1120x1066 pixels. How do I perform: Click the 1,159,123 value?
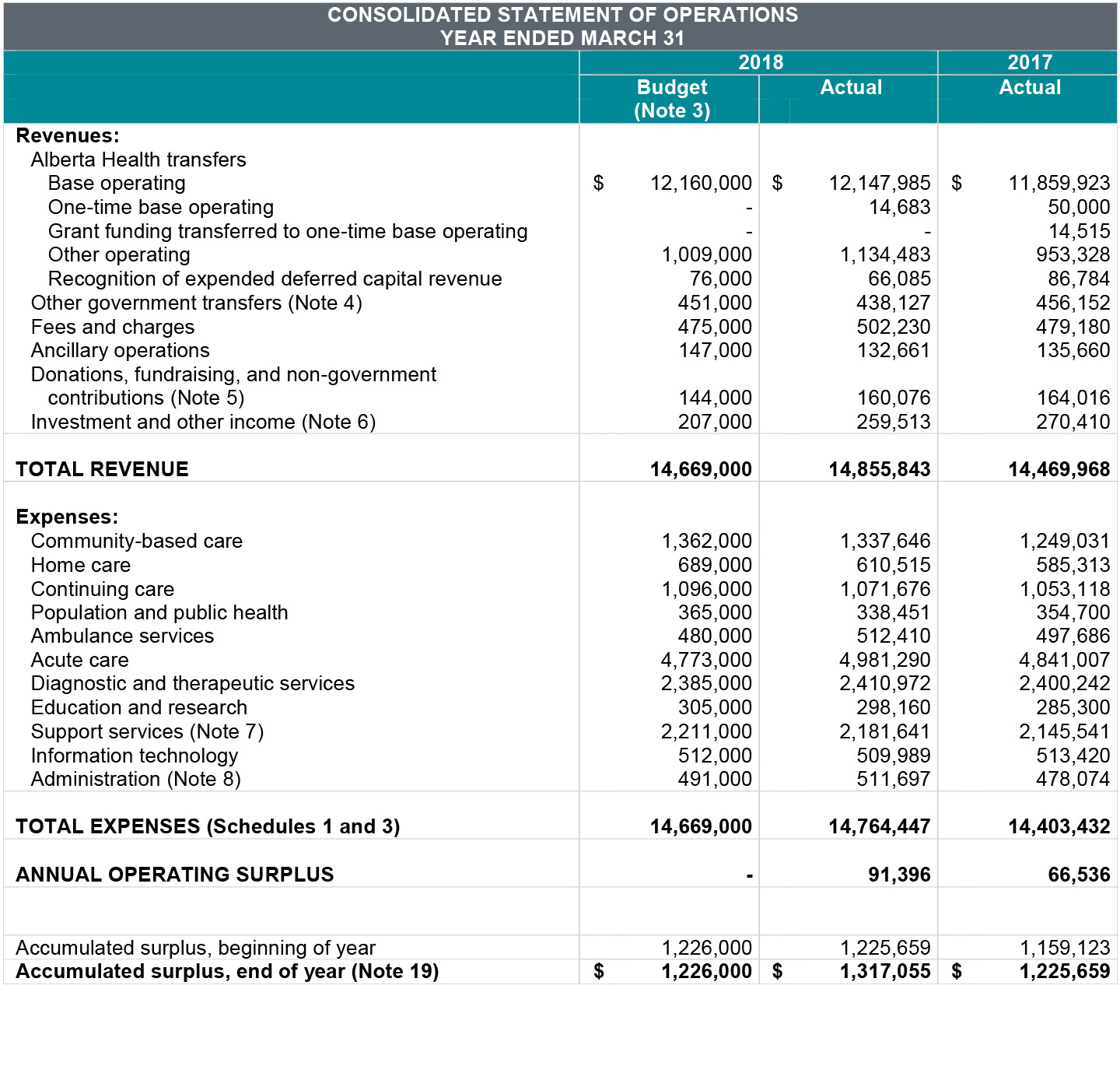point(1065,949)
